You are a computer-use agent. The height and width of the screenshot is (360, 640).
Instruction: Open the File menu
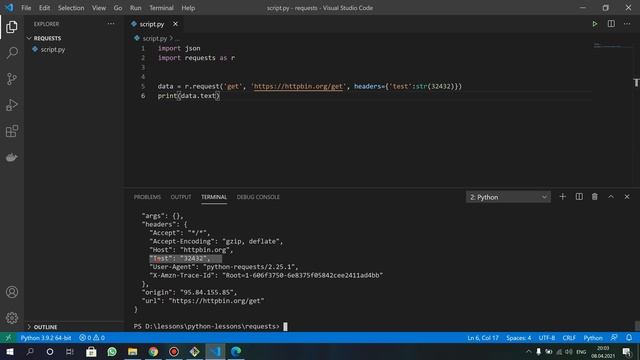pyautogui.click(x=26, y=8)
